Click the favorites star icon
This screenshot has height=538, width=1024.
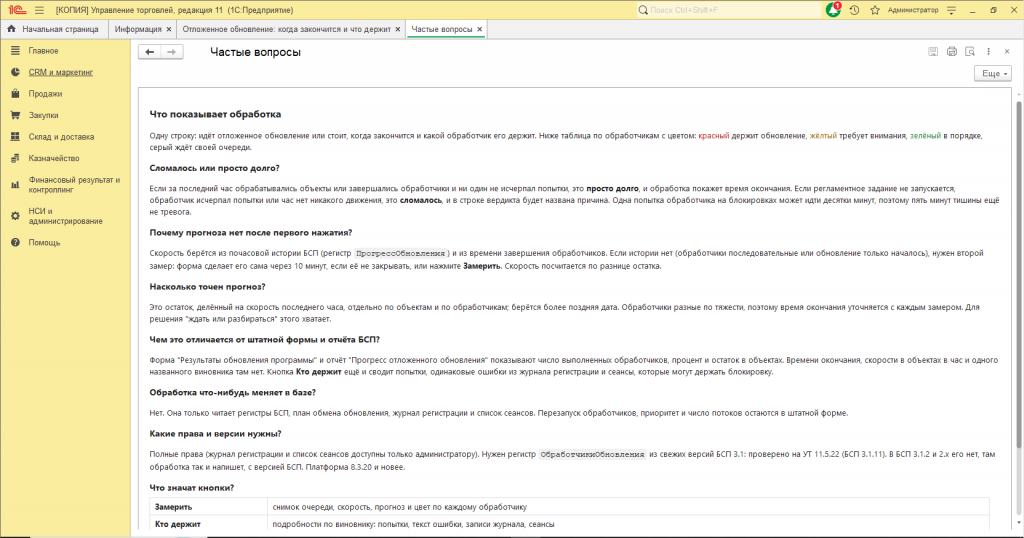(x=875, y=10)
